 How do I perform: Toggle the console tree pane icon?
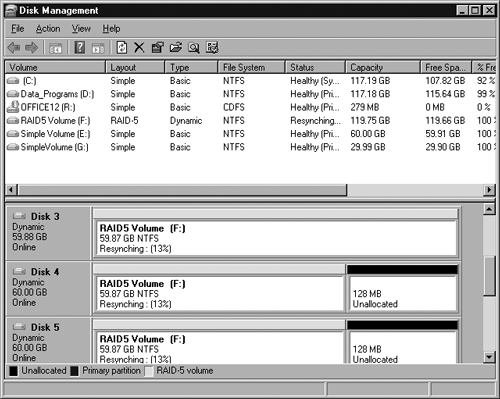56,48
